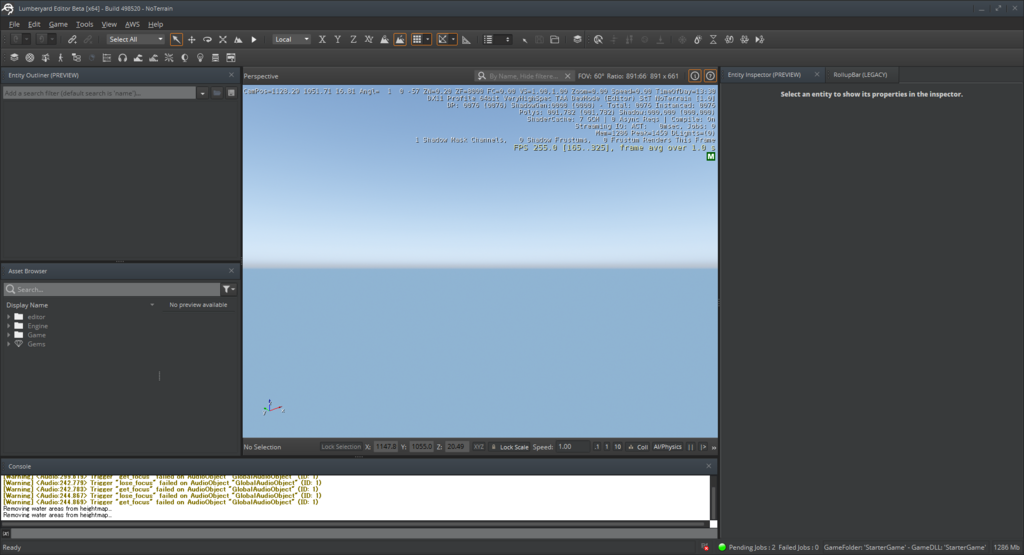This screenshot has width=1024, height=555.
Task: Set camera speed to 10
Action: tap(617, 447)
